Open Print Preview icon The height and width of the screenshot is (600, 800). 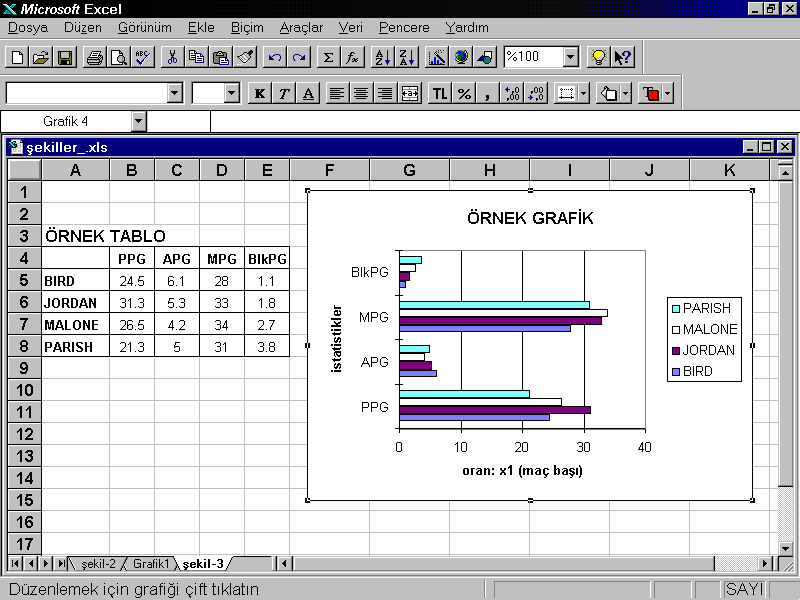(119, 57)
